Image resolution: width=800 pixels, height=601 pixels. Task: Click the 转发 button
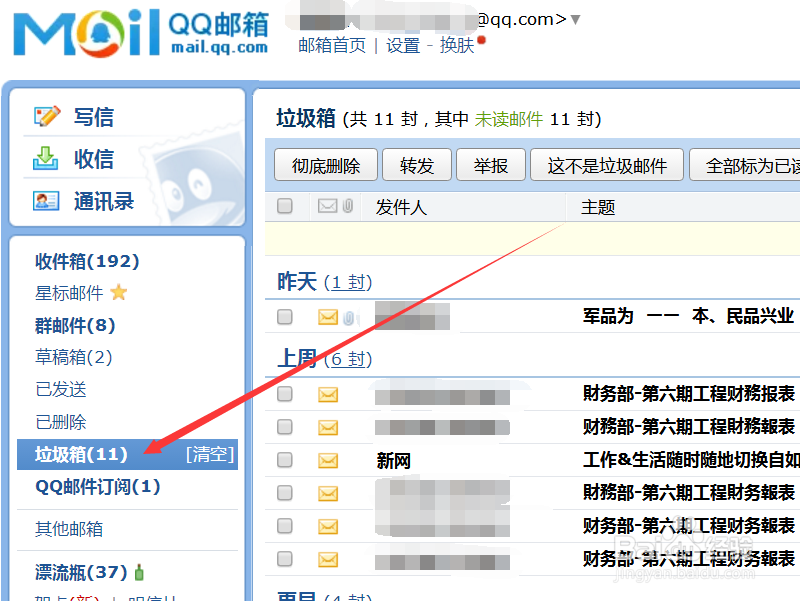pos(417,165)
